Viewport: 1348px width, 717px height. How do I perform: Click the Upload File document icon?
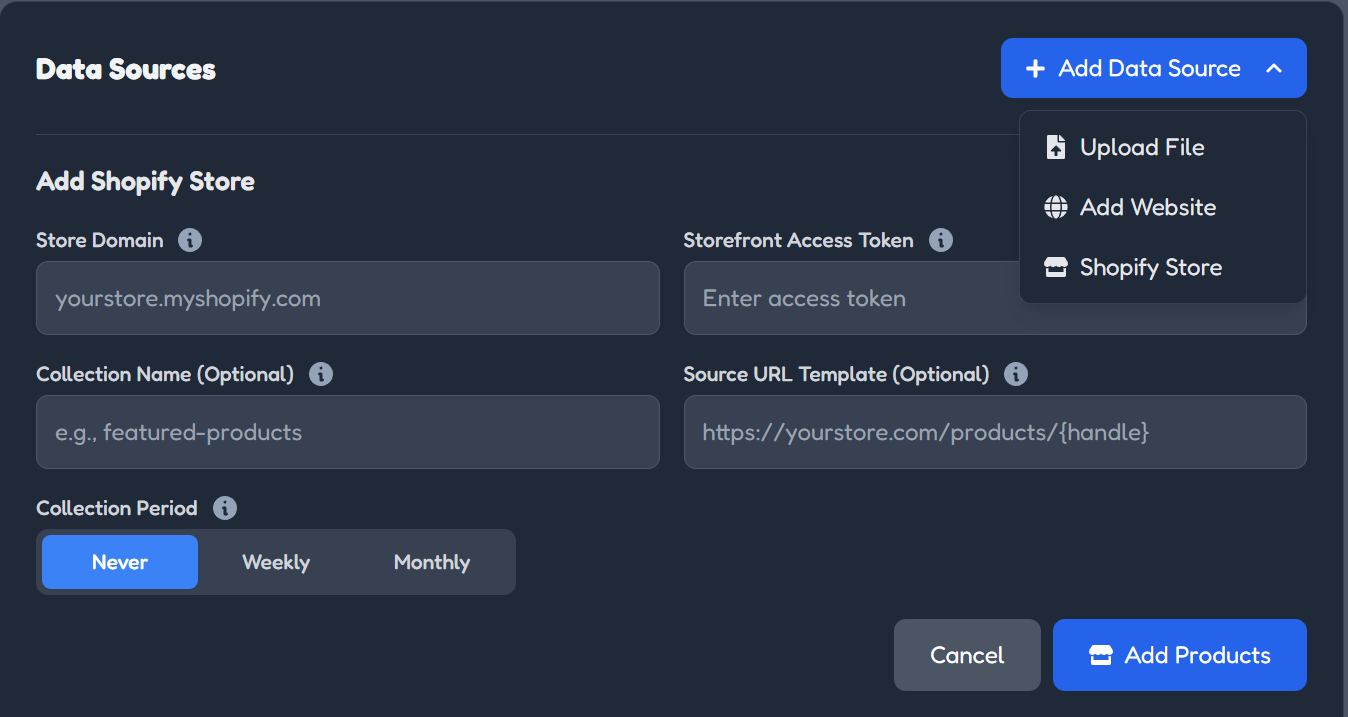[1056, 147]
